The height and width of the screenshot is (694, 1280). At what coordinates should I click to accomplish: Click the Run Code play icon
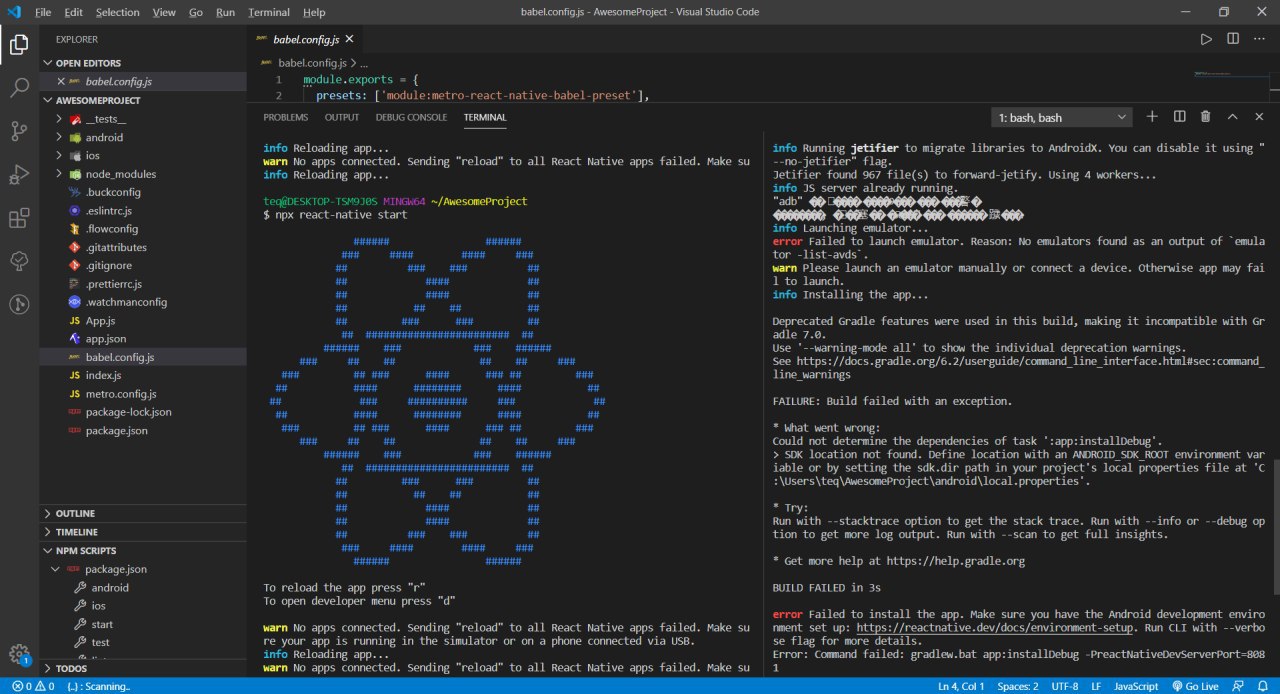pos(1206,39)
